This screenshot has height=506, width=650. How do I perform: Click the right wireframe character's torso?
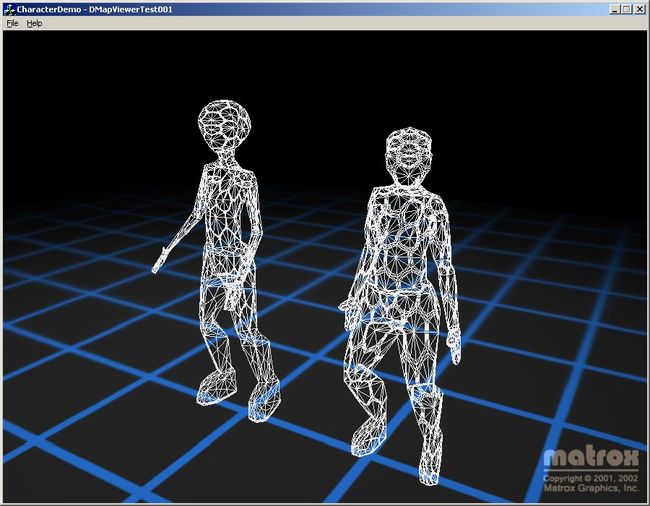(x=404, y=238)
